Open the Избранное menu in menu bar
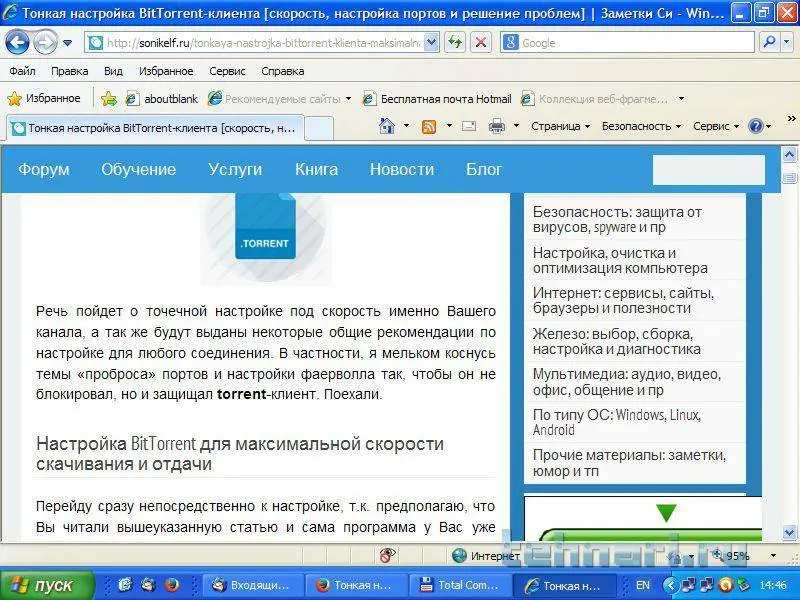The image size is (800, 600). [166, 71]
